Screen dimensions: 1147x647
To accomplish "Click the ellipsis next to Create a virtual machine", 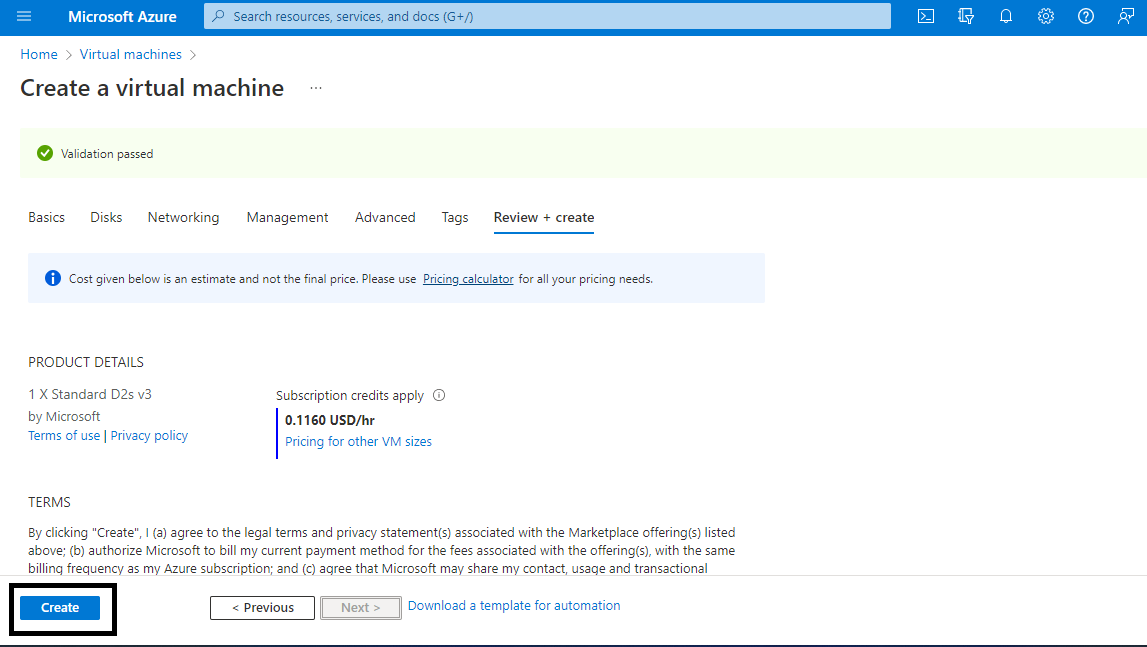I will click(315, 88).
